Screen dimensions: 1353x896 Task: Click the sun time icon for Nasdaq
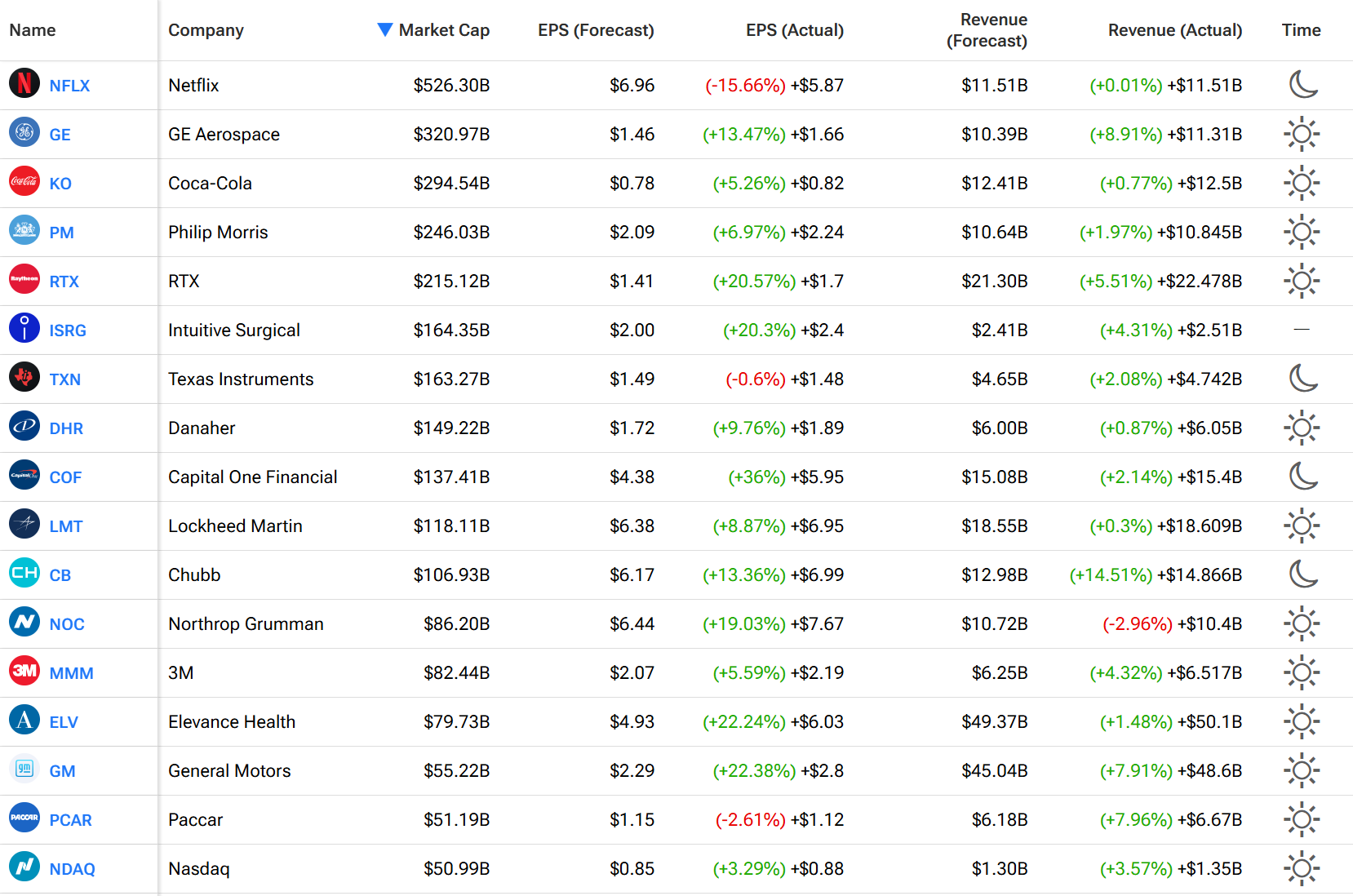(1302, 868)
